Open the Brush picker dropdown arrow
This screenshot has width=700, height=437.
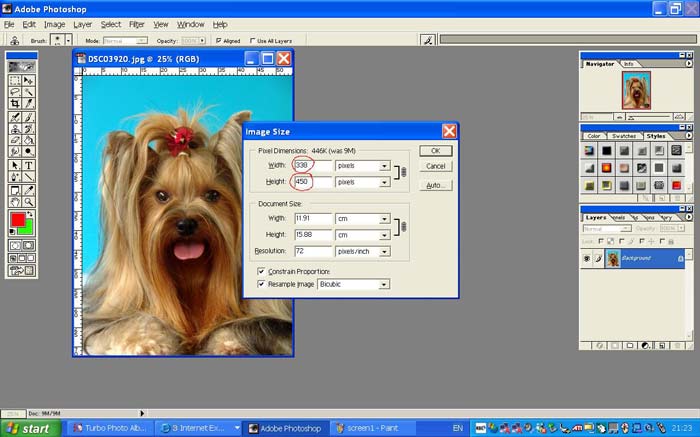pyautogui.click(x=68, y=41)
